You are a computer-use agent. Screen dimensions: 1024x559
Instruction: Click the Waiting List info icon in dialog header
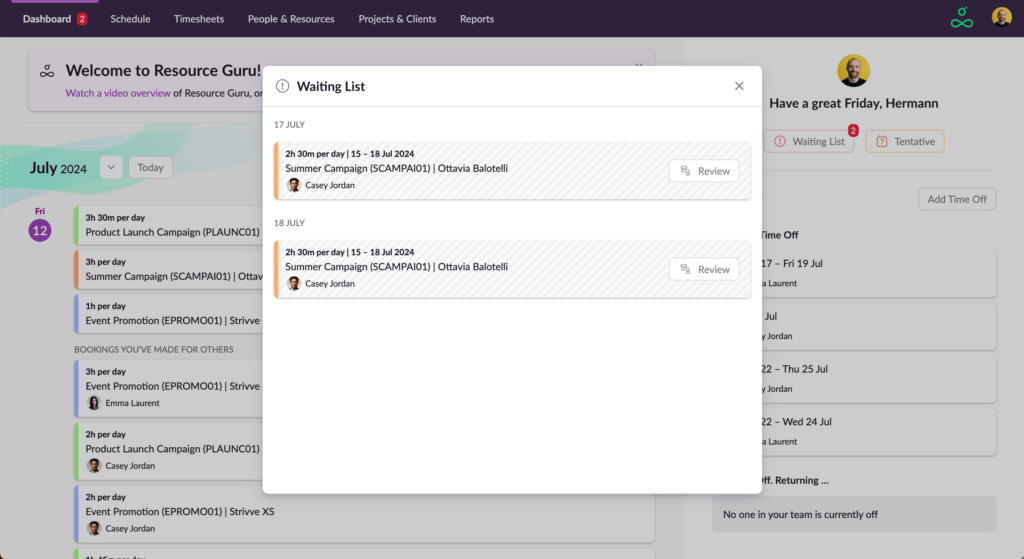pyautogui.click(x=282, y=86)
